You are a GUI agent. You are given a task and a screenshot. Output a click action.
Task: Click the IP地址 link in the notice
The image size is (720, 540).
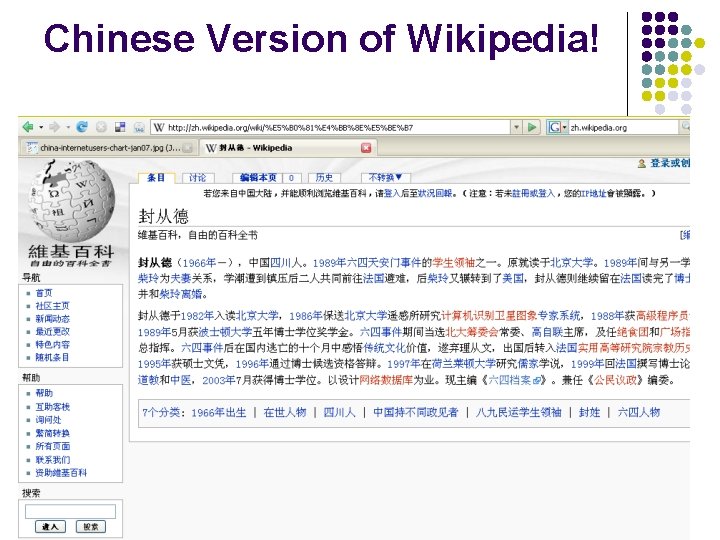point(593,193)
